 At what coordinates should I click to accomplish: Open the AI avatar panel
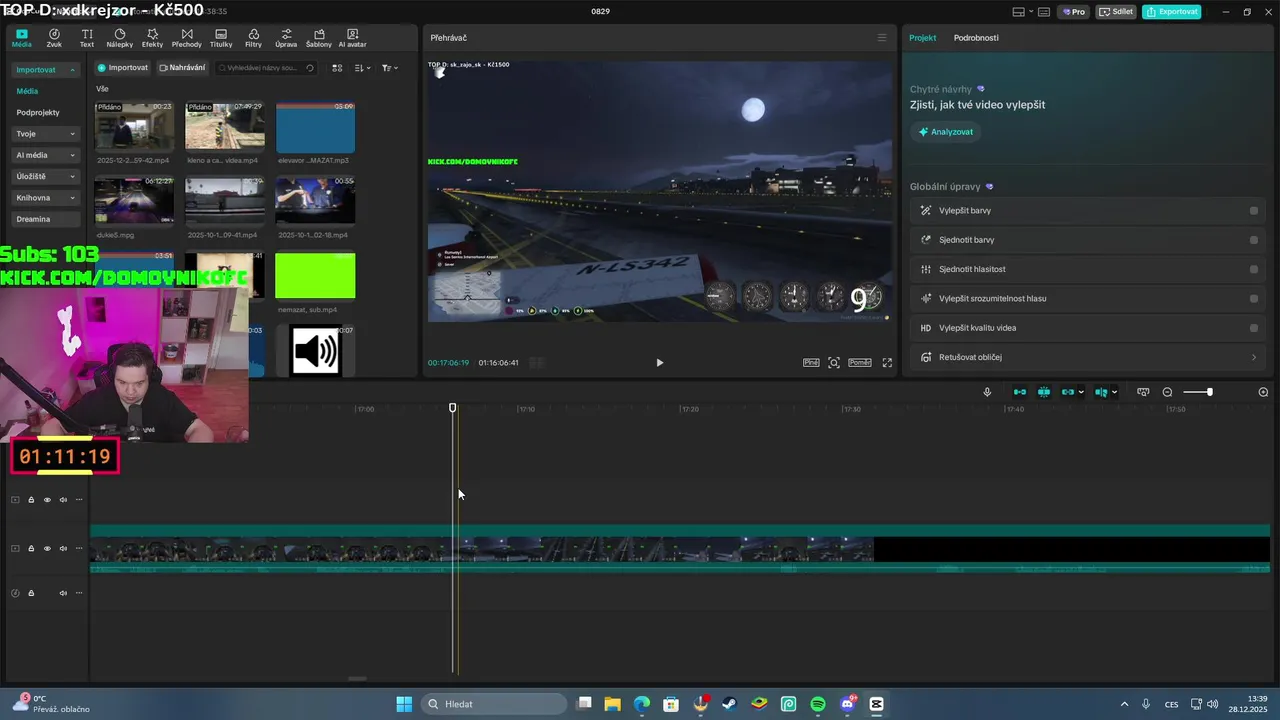coord(352,38)
